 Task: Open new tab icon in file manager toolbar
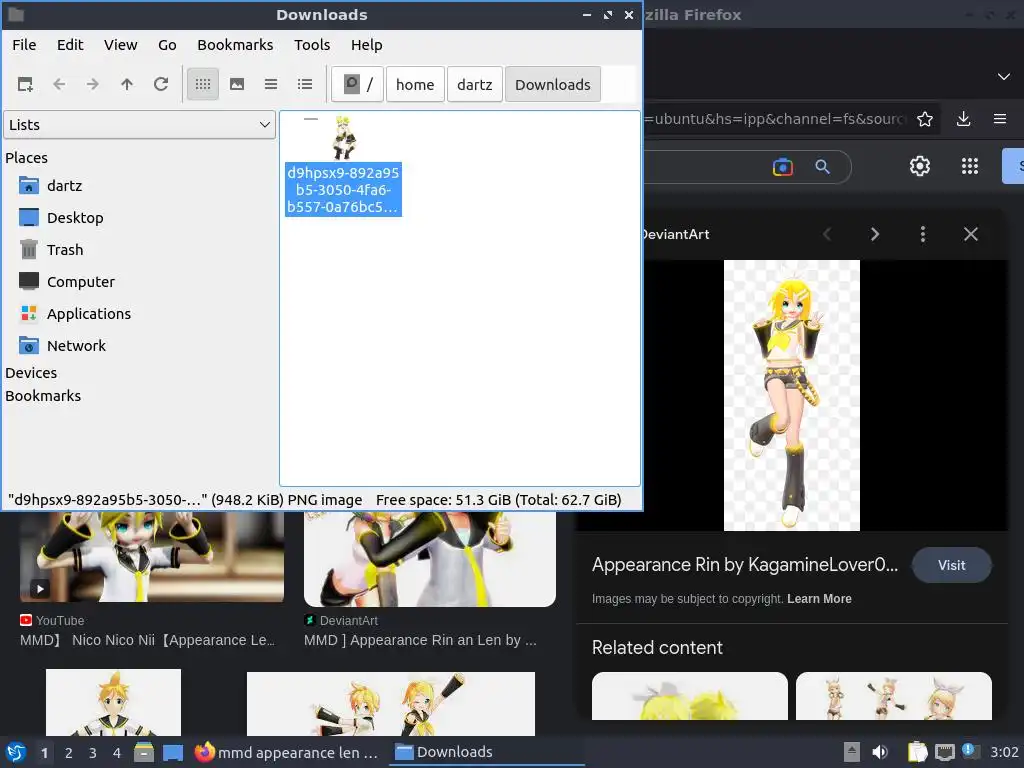click(25, 84)
